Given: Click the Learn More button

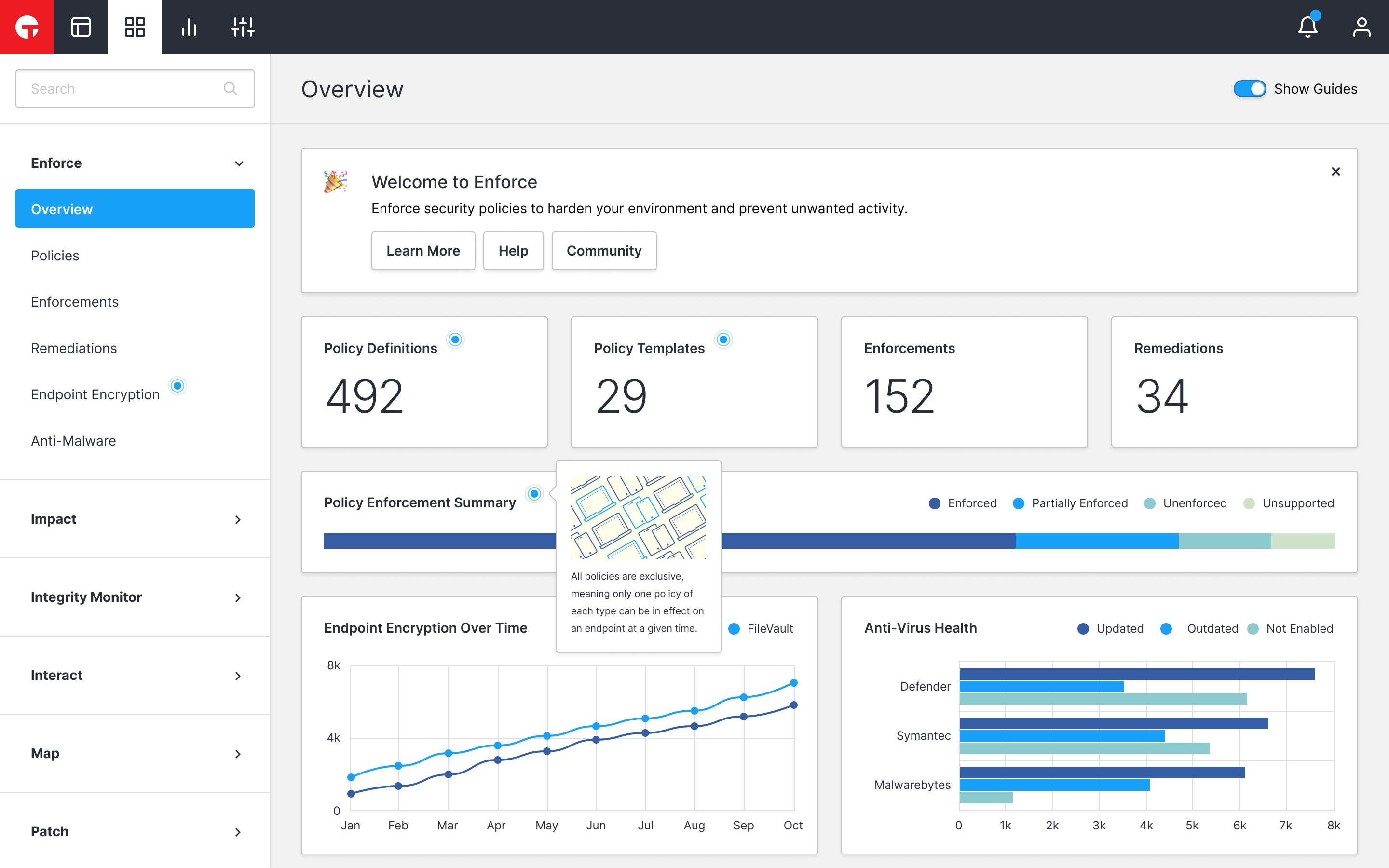Looking at the screenshot, I should [x=423, y=251].
